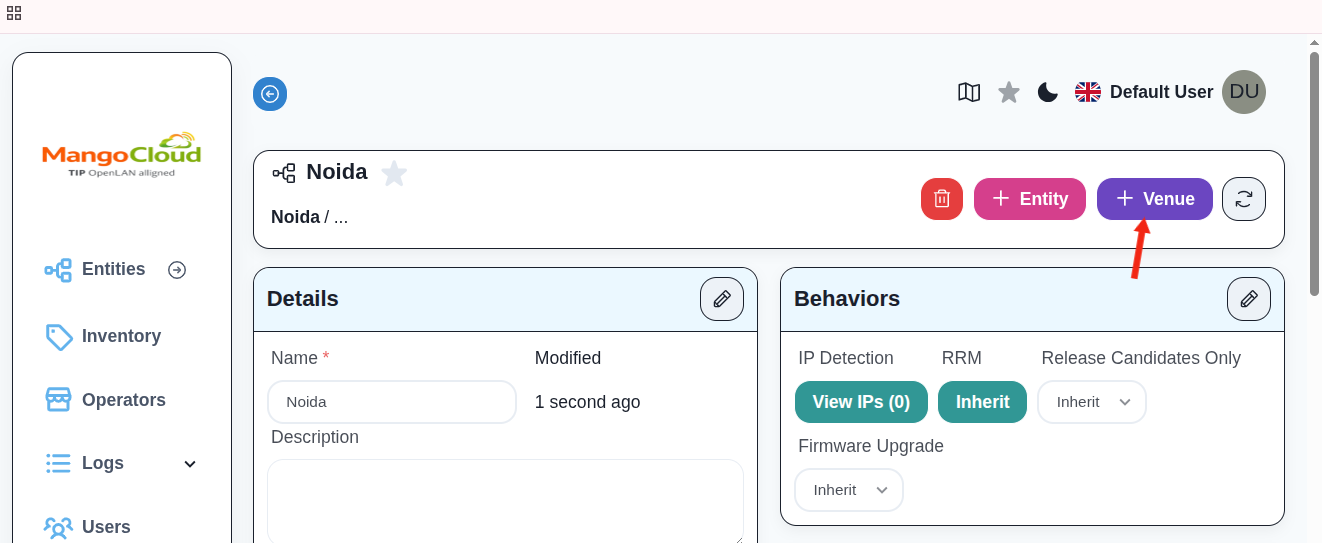Click the View IPs (0) button
The image size is (1322, 543).
click(x=860, y=402)
